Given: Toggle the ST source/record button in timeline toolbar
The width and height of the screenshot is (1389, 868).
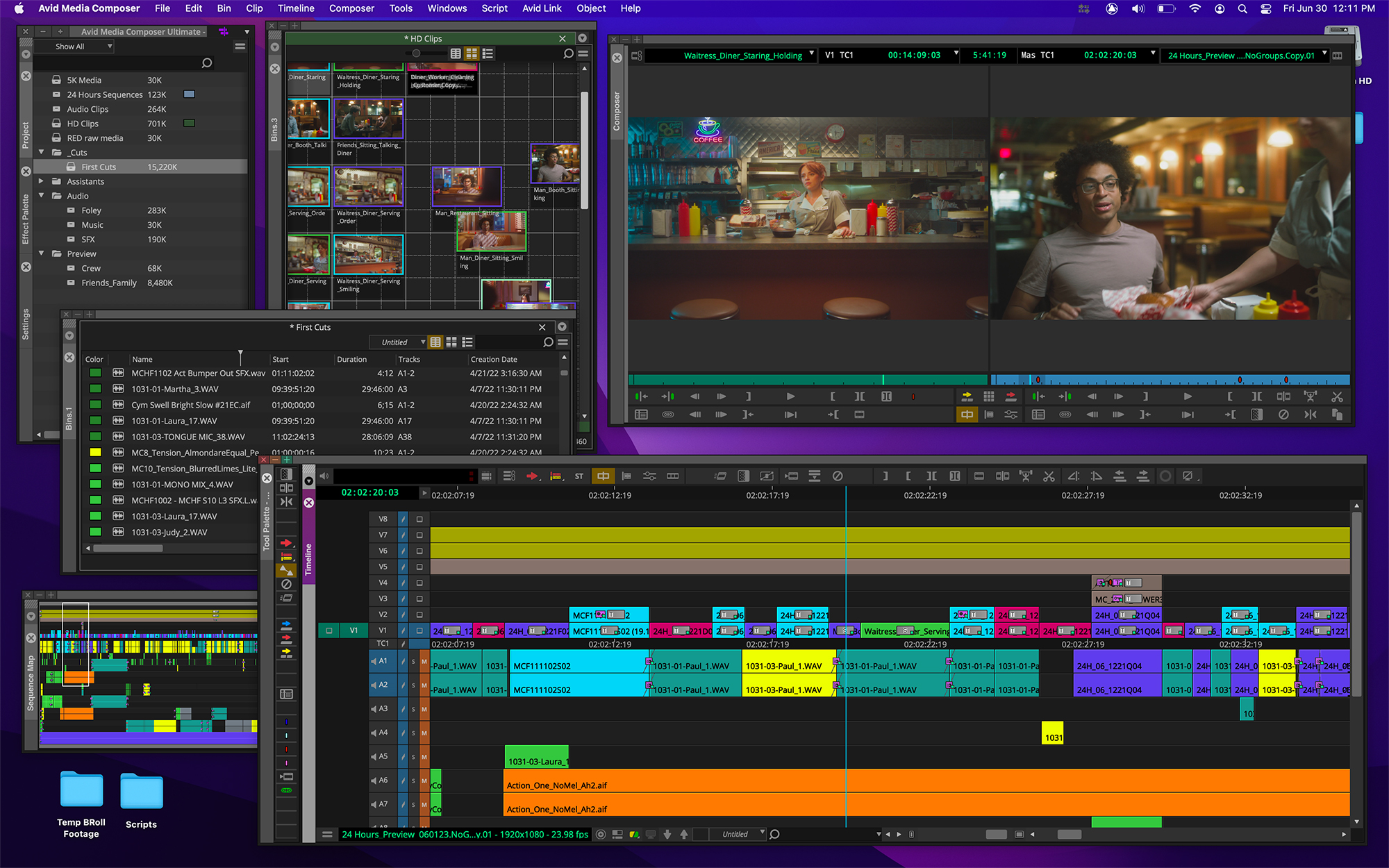Looking at the screenshot, I should pyautogui.click(x=579, y=476).
